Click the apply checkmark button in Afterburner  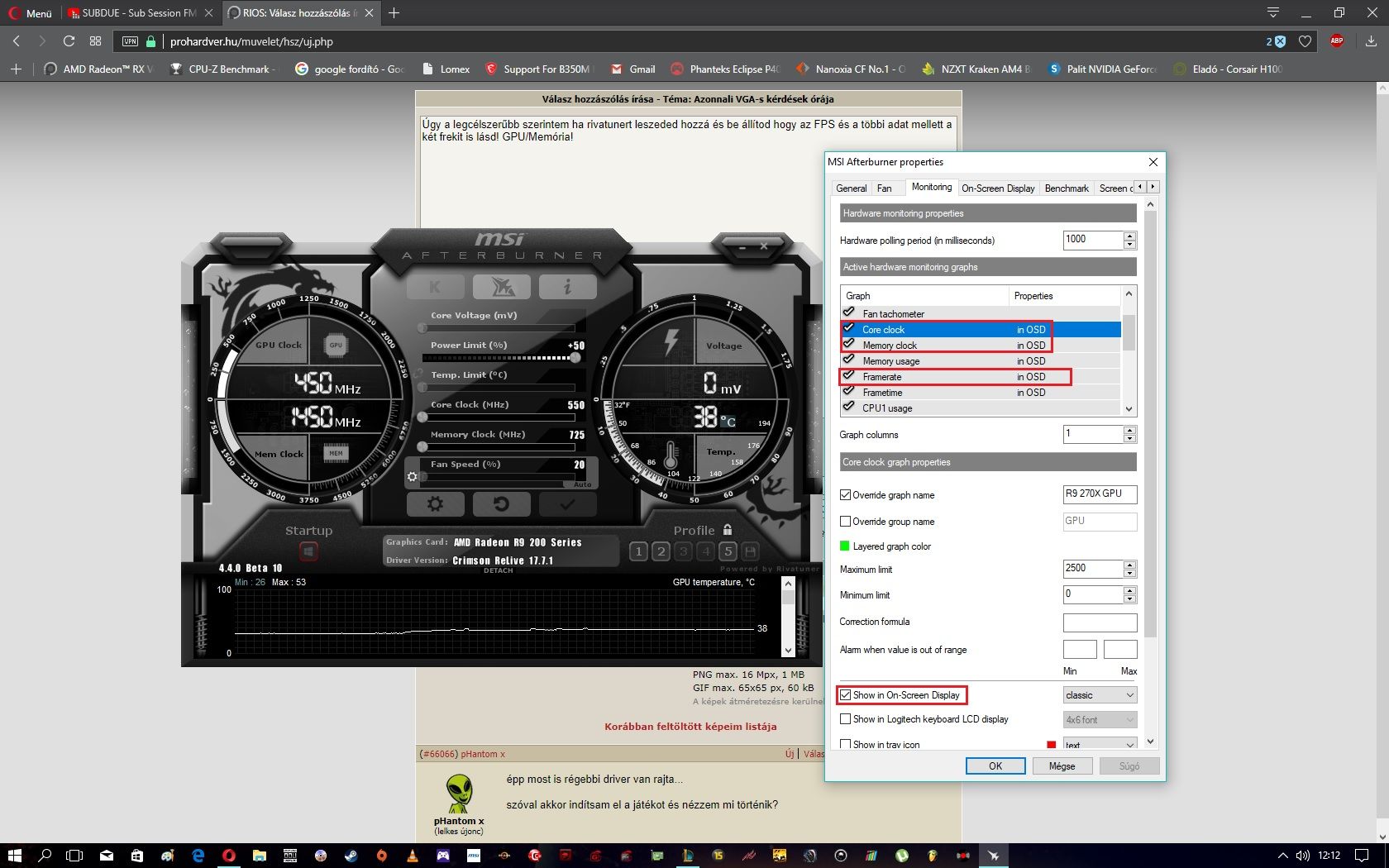pos(567,503)
